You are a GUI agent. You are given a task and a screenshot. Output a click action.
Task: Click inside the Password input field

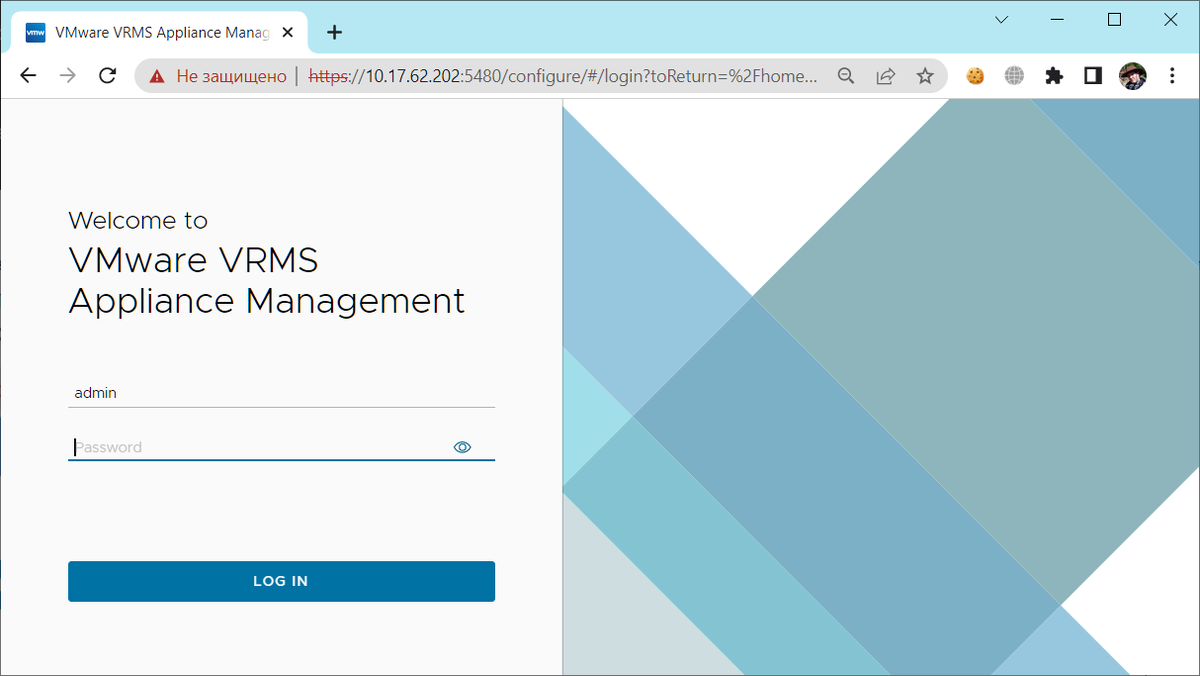click(x=250, y=447)
